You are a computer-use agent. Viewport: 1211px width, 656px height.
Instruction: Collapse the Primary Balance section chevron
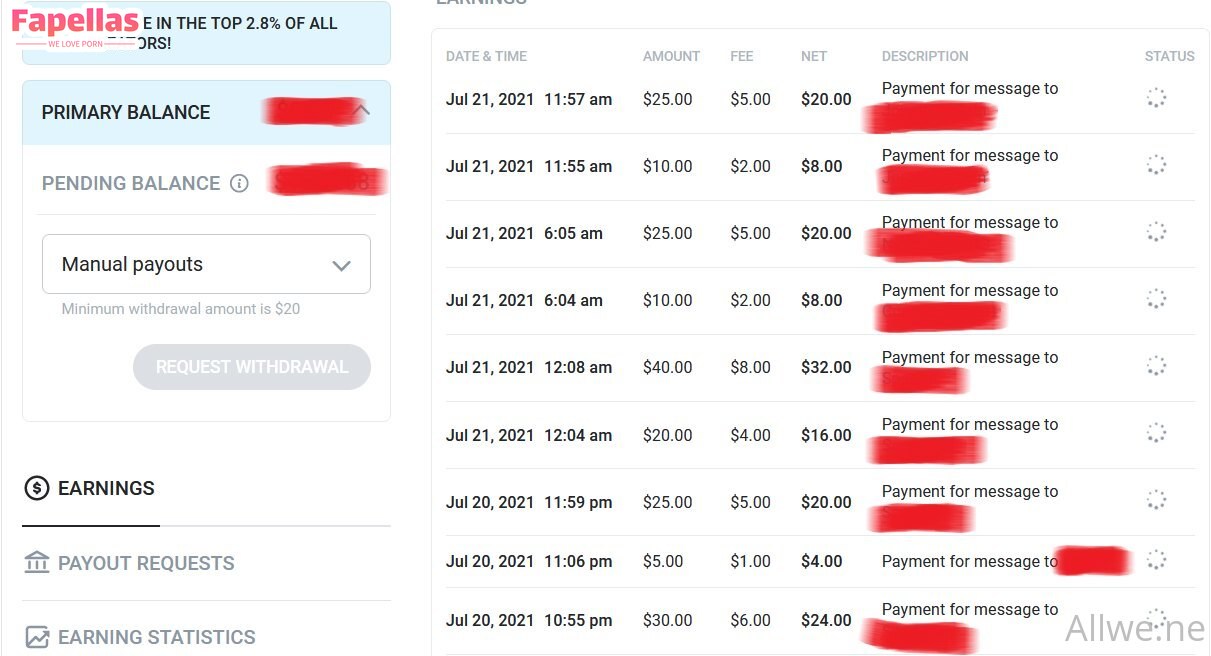[x=362, y=111]
